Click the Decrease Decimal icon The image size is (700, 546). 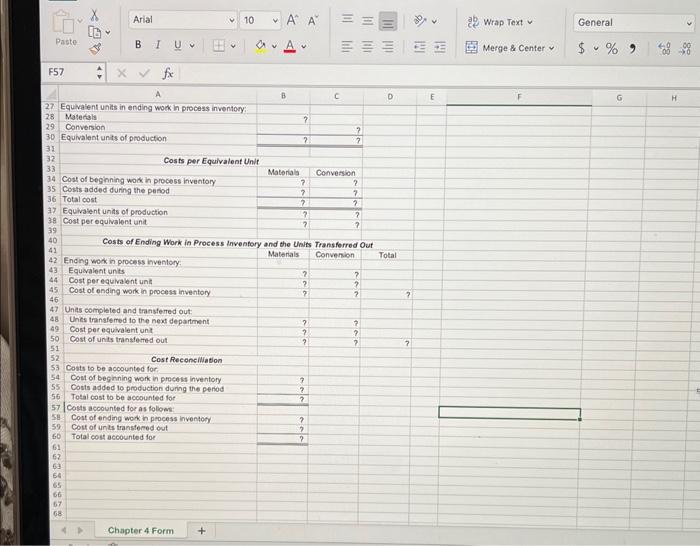point(685,49)
